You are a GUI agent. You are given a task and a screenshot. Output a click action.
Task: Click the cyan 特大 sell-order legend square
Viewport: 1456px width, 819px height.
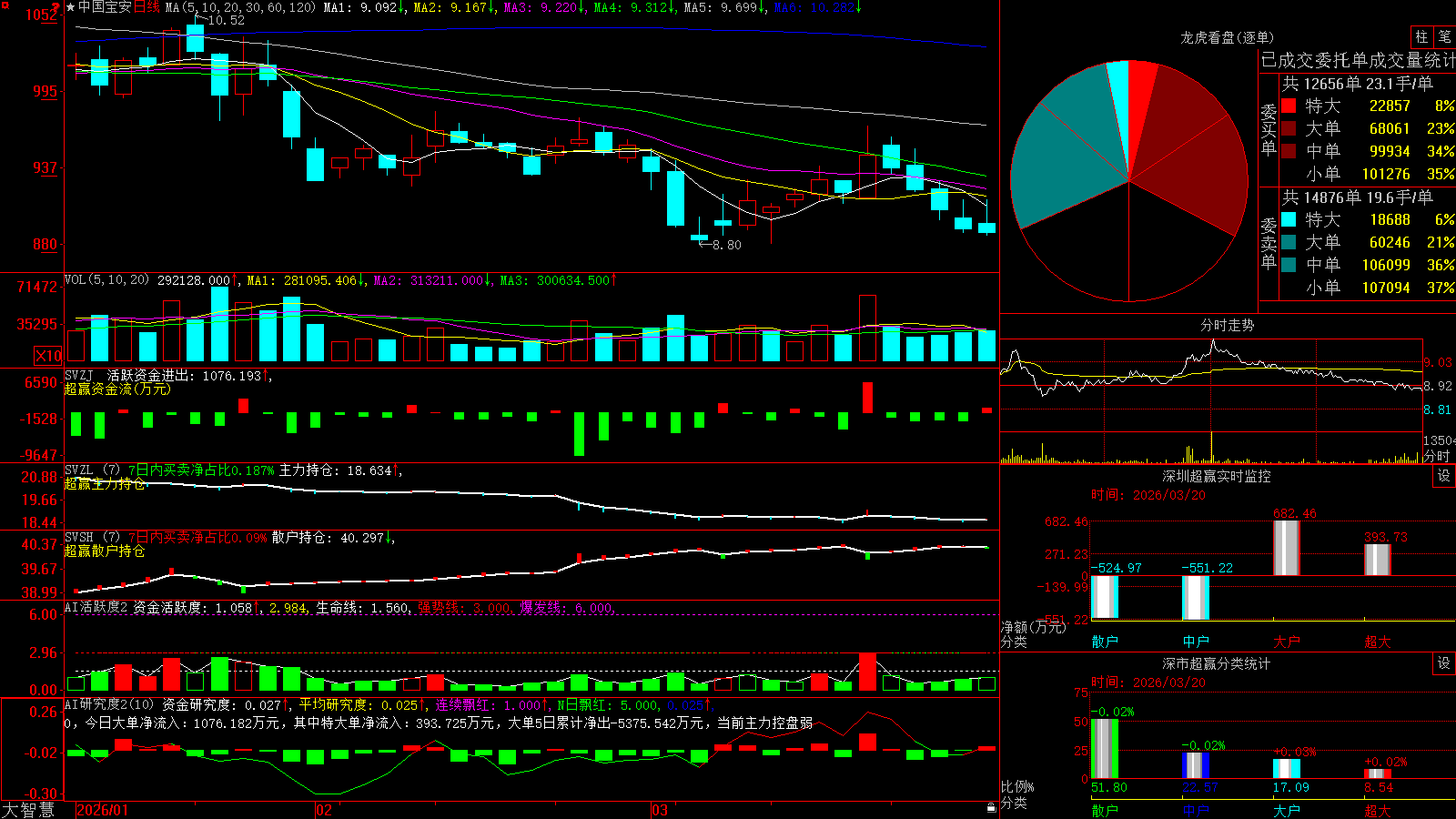coord(1289,219)
